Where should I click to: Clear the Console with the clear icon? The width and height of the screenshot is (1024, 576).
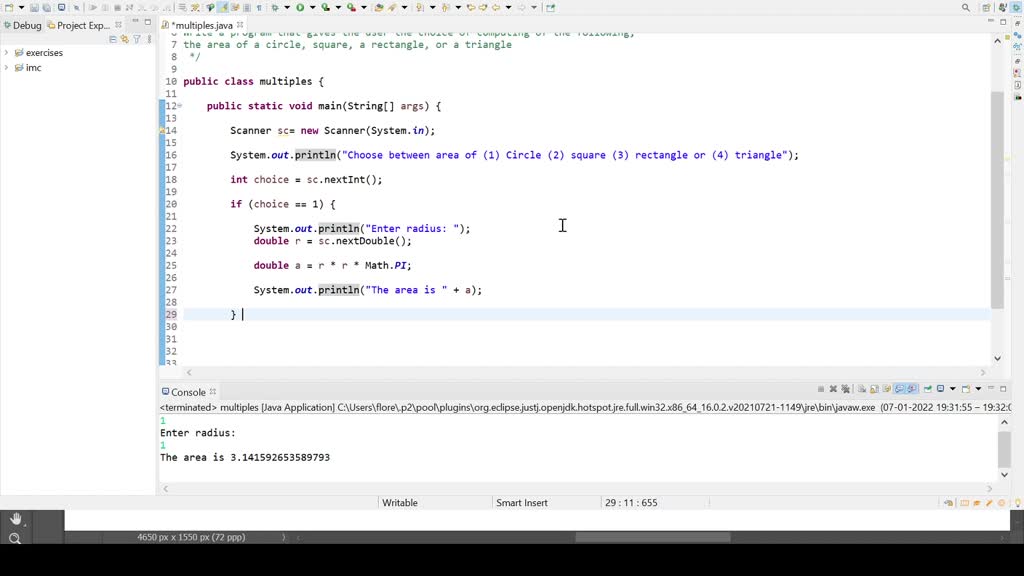(861, 389)
